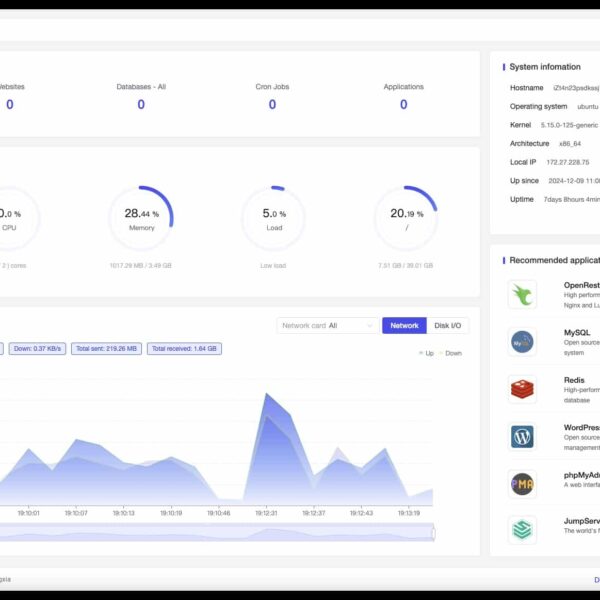The image size is (600, 600).
Task: Click the Memory usage gauge circle
Action: (x=141, y=218)
